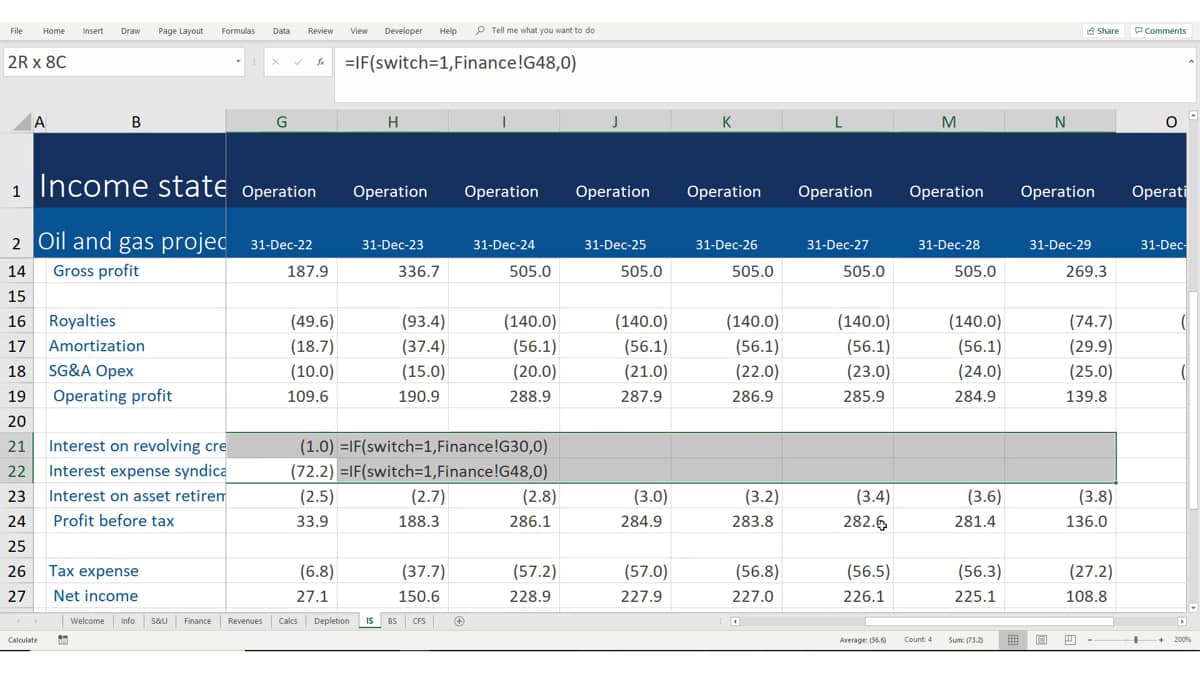Image resolution: width=1200 pixels, height=675 pixels.
Task: Select column N header
Action: point(1060,122)
